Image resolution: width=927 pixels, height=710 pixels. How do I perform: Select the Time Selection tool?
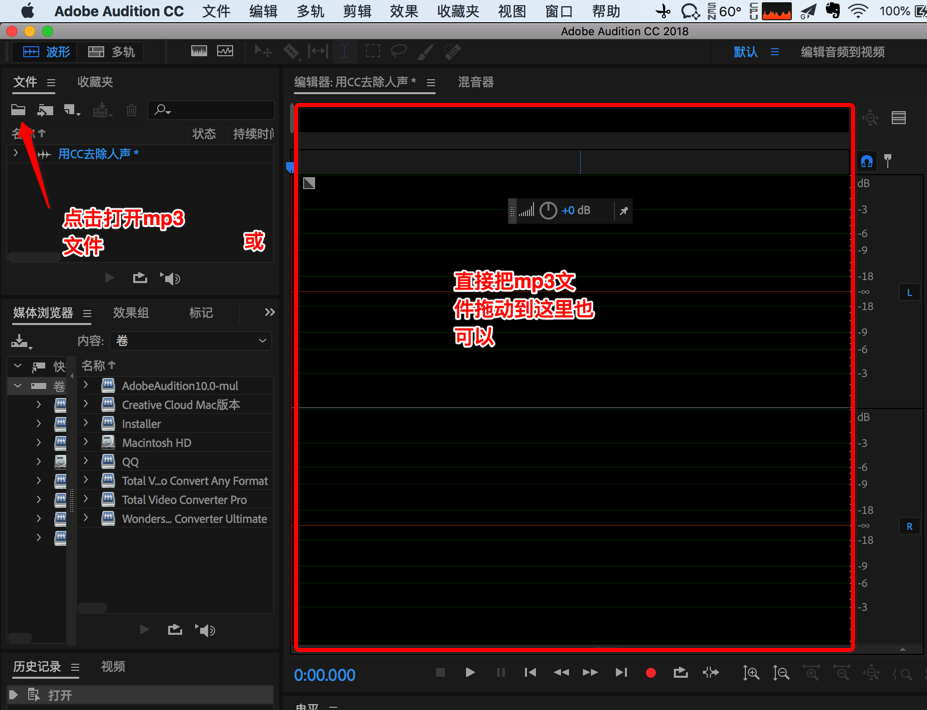(345, 51)
